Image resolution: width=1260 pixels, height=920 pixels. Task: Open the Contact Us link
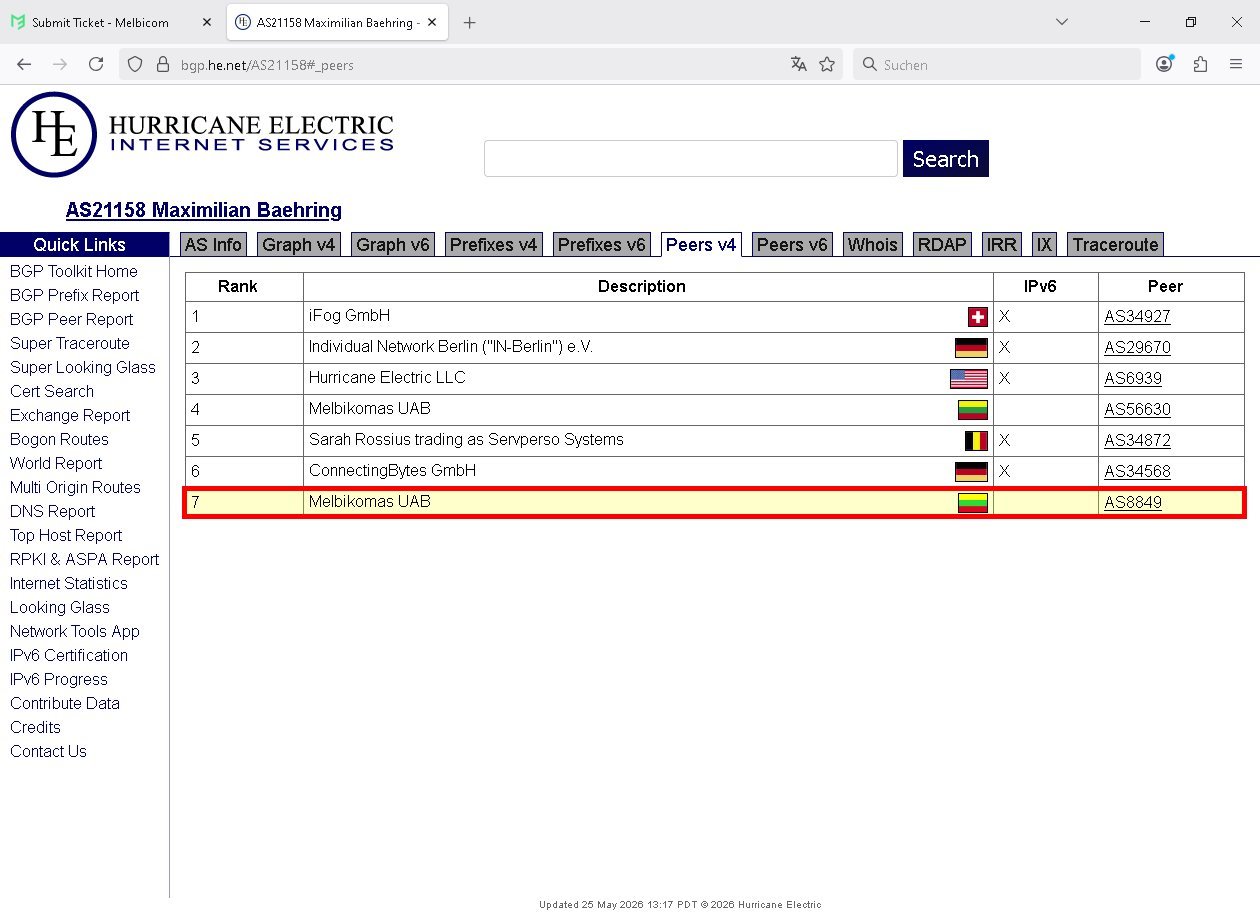click(x=48, y=751)
